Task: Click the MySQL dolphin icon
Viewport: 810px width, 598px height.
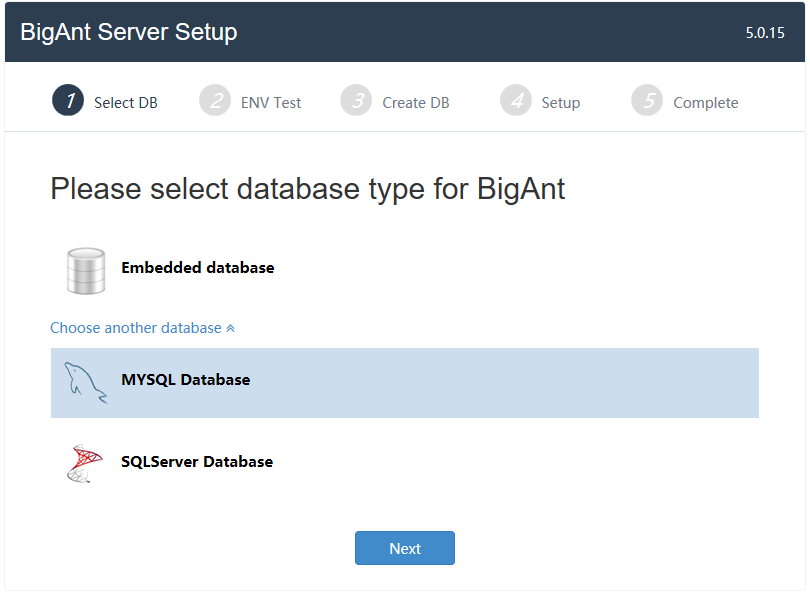Action: click(x=86, y=382)
